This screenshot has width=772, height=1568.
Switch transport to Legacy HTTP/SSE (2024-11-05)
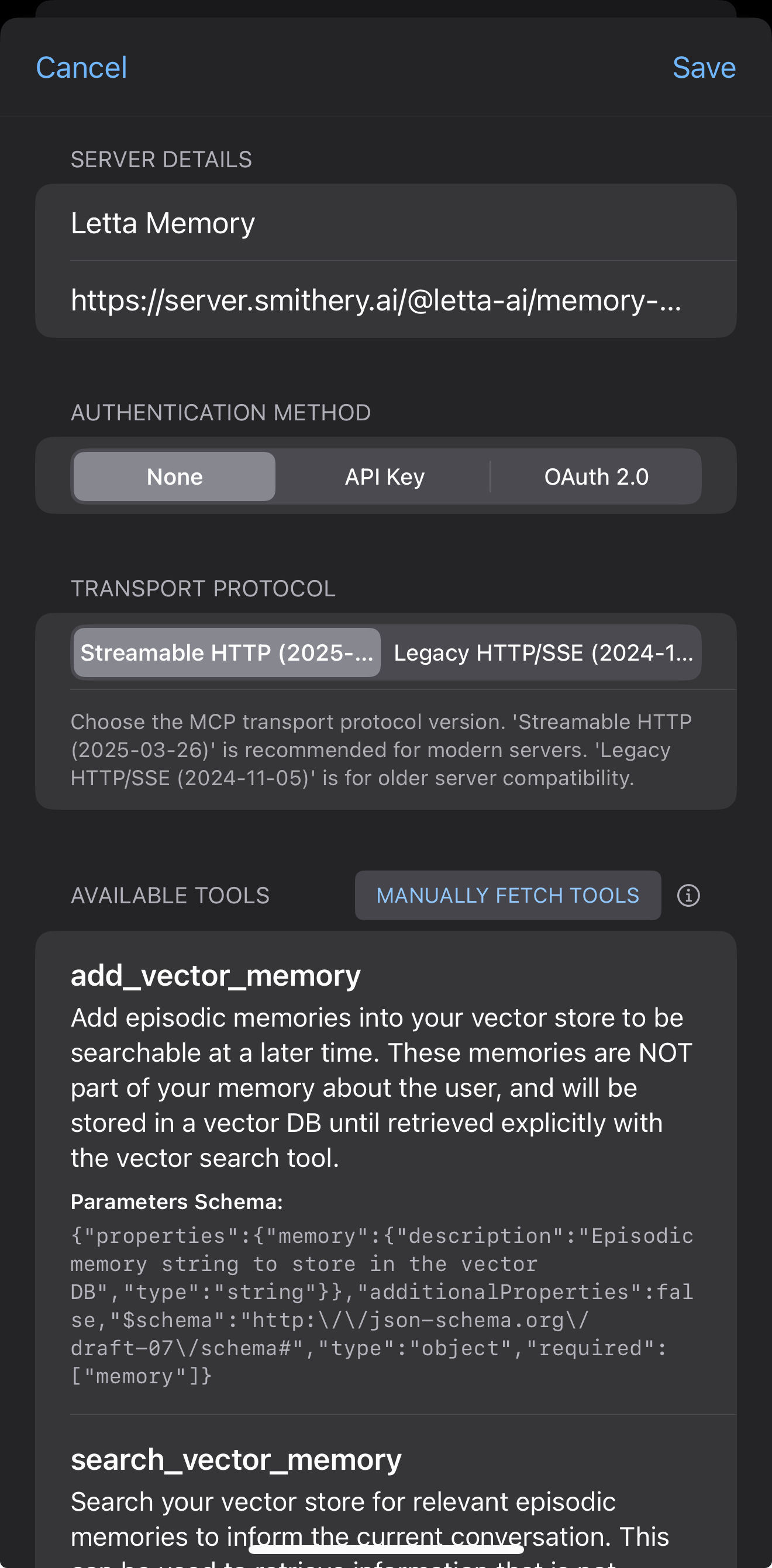[544, 652]
